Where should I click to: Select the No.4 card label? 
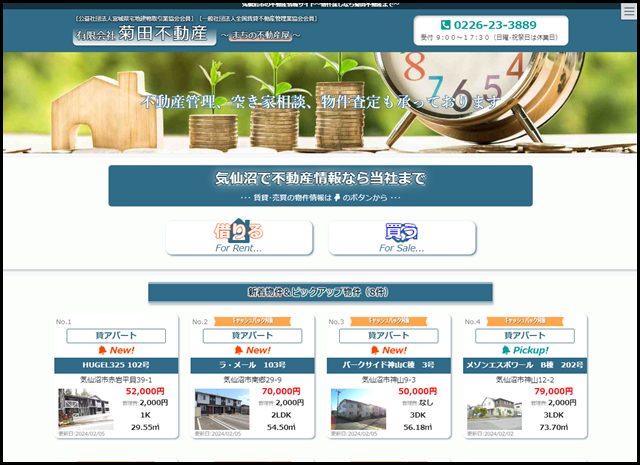pos(472,322)
